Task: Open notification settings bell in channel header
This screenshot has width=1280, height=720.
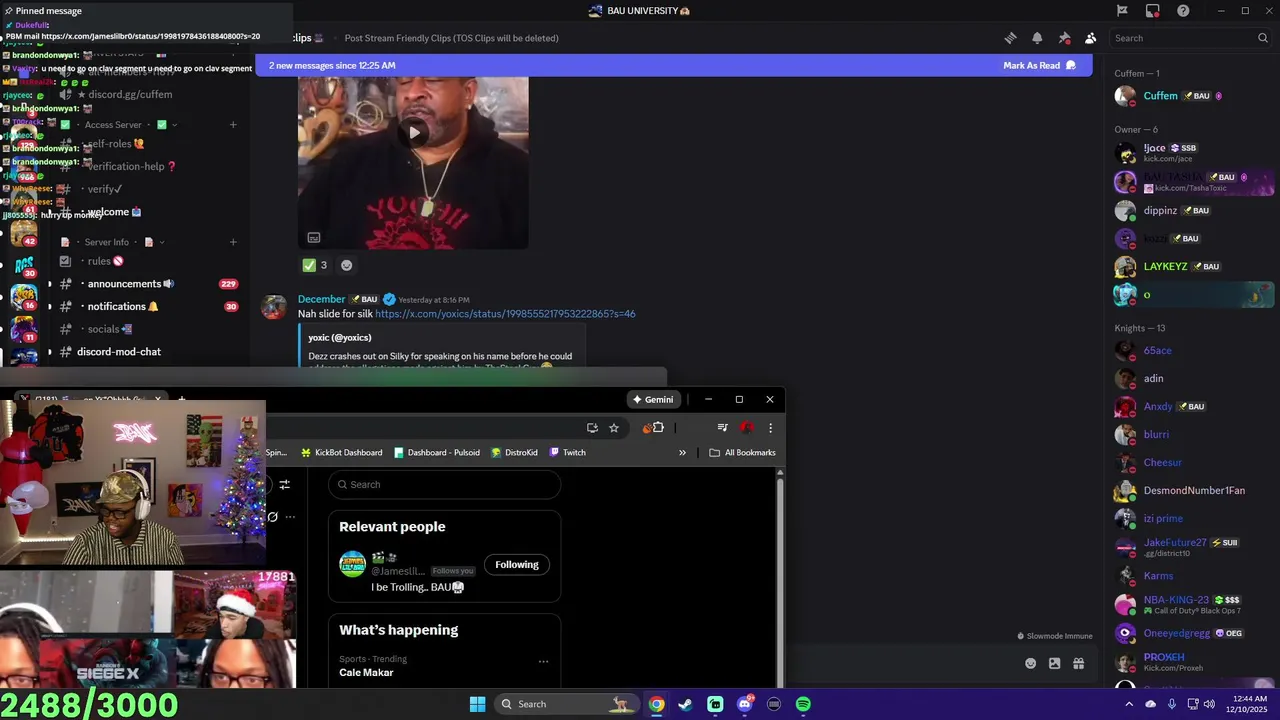Action: tap(1037, 38)
